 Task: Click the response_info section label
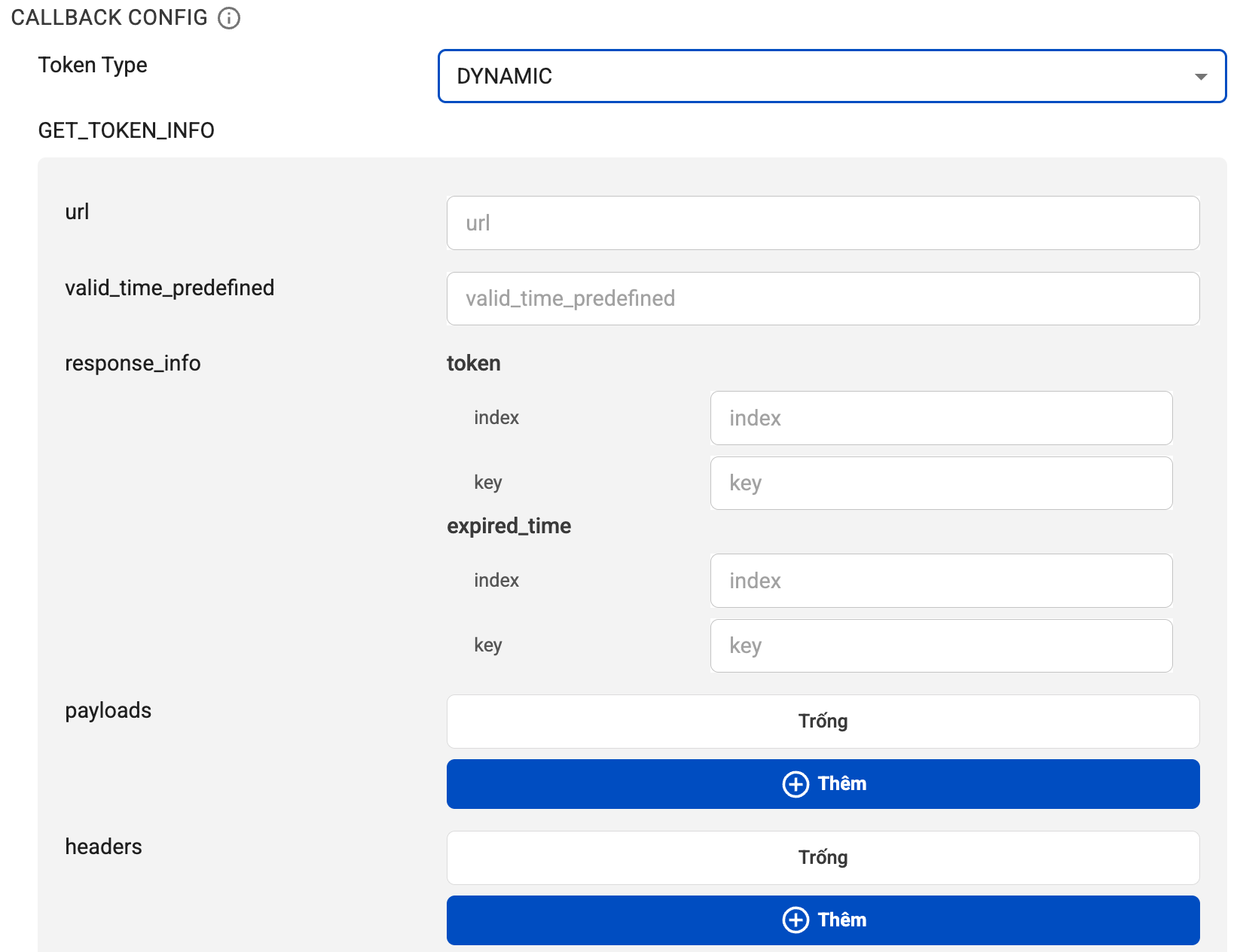(x=133, y=363)
